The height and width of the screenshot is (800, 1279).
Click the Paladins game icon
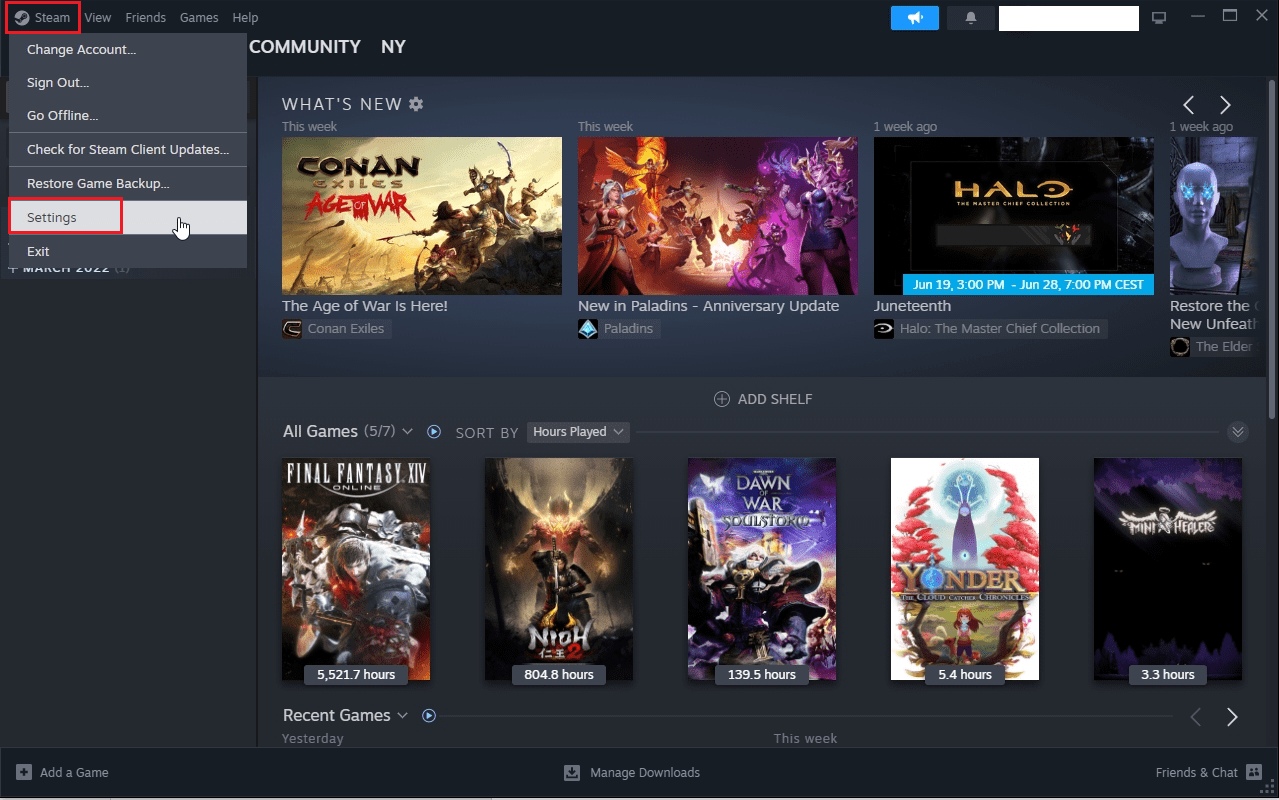[x=588, y=329]
